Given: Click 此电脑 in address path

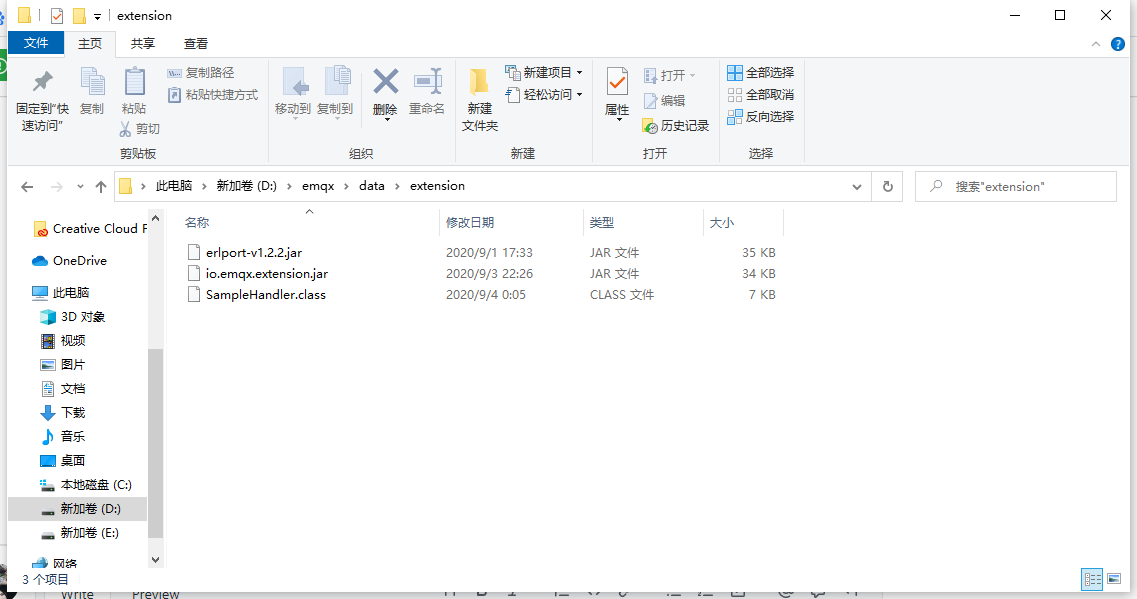Looking at the screenshot, I should [174, 186].
